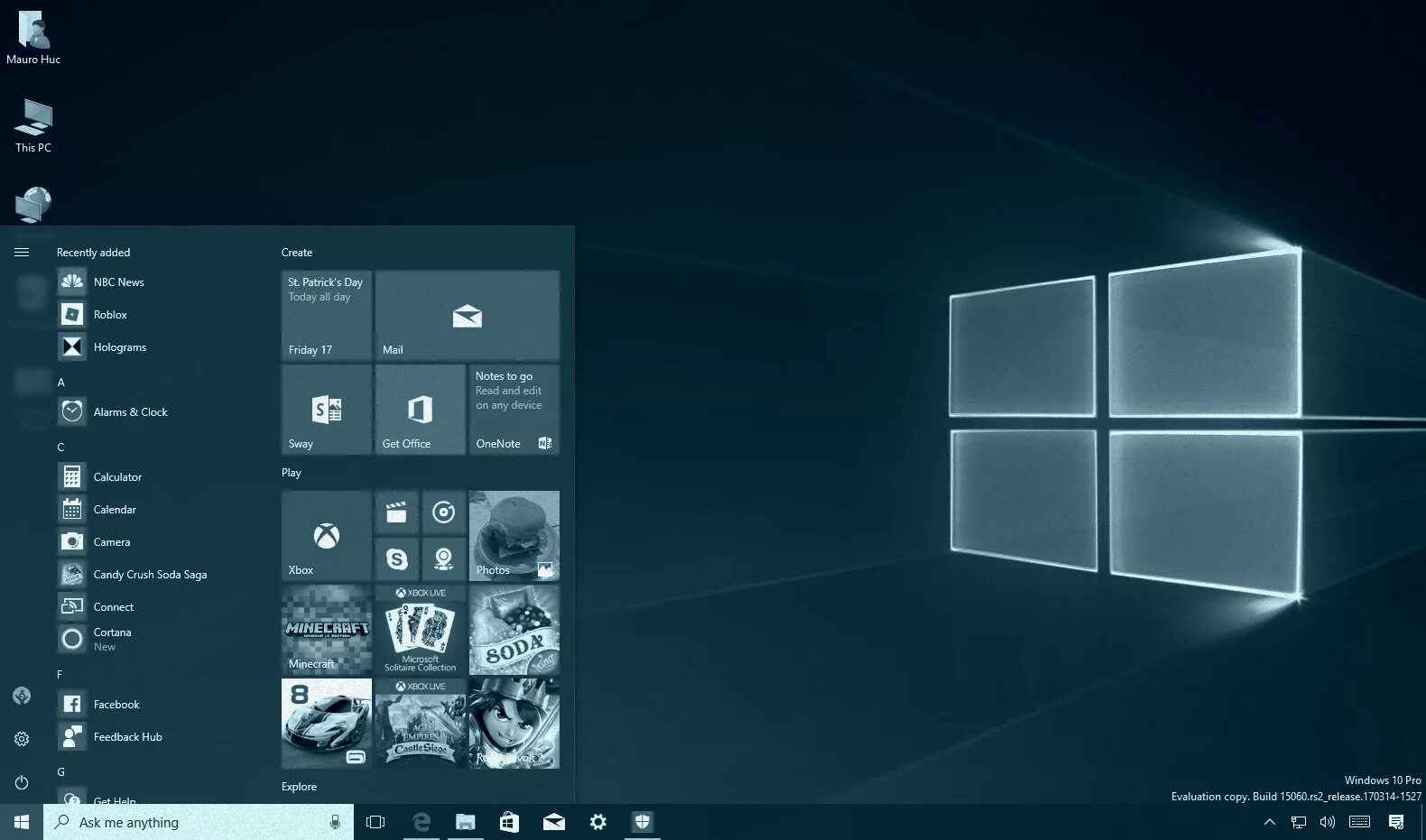Open Task View from taskbar
The width and height of the screenshot is (1426, 840).
pyautogui.click(x=375, y=822)
